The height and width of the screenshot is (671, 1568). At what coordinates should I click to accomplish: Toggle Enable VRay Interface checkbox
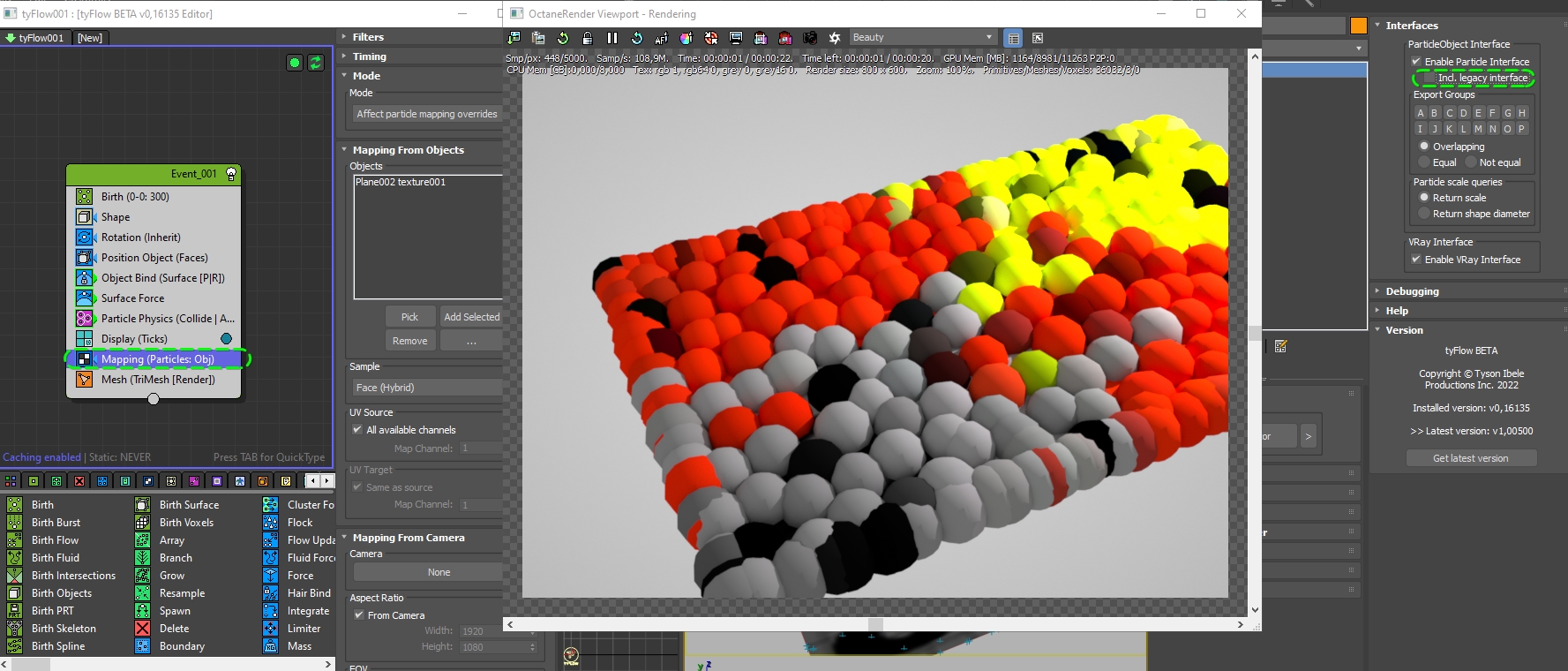[x=1416, y=260]
